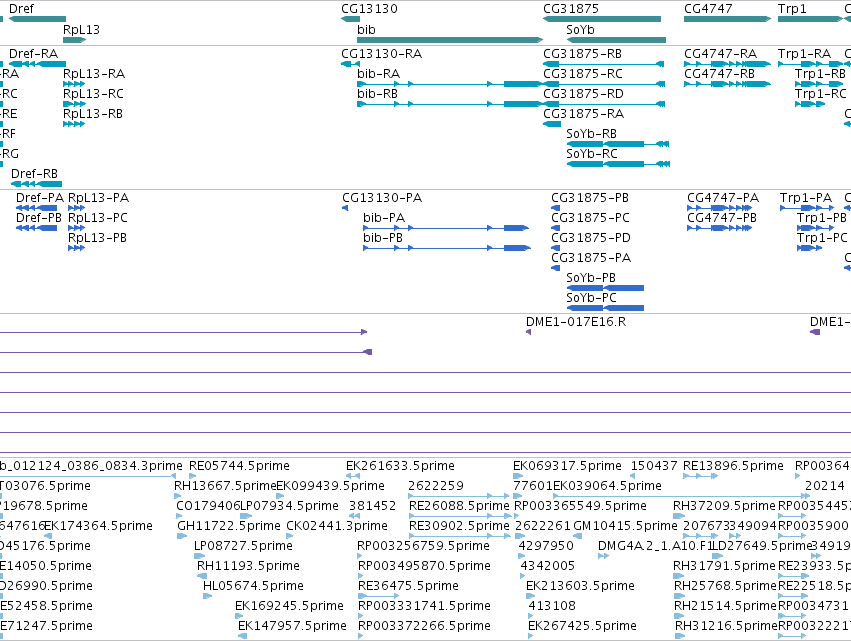Viewport: 851px width, 641px height.
Task: Select the DME1-017E16.R feature label
Action: [576, 321]
